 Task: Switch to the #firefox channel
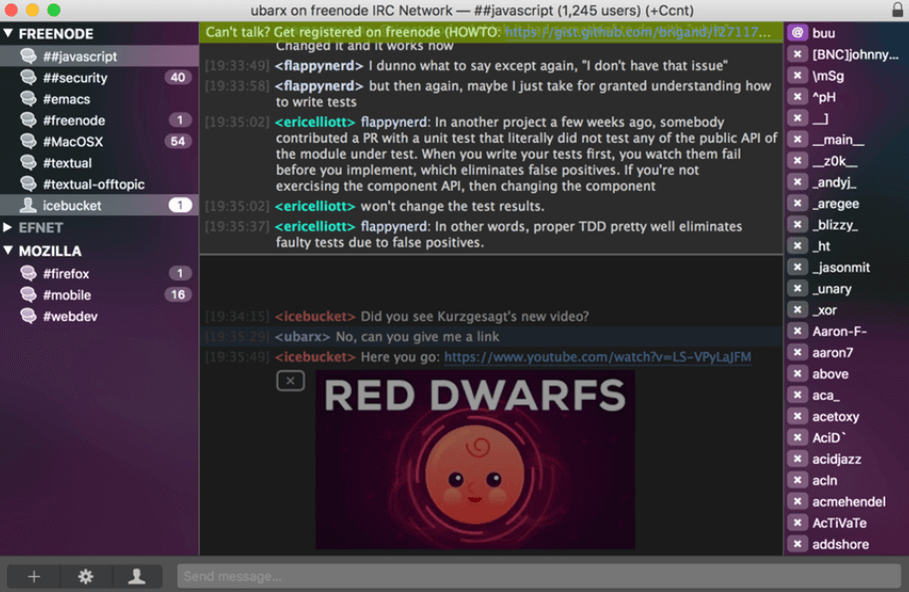99,274
